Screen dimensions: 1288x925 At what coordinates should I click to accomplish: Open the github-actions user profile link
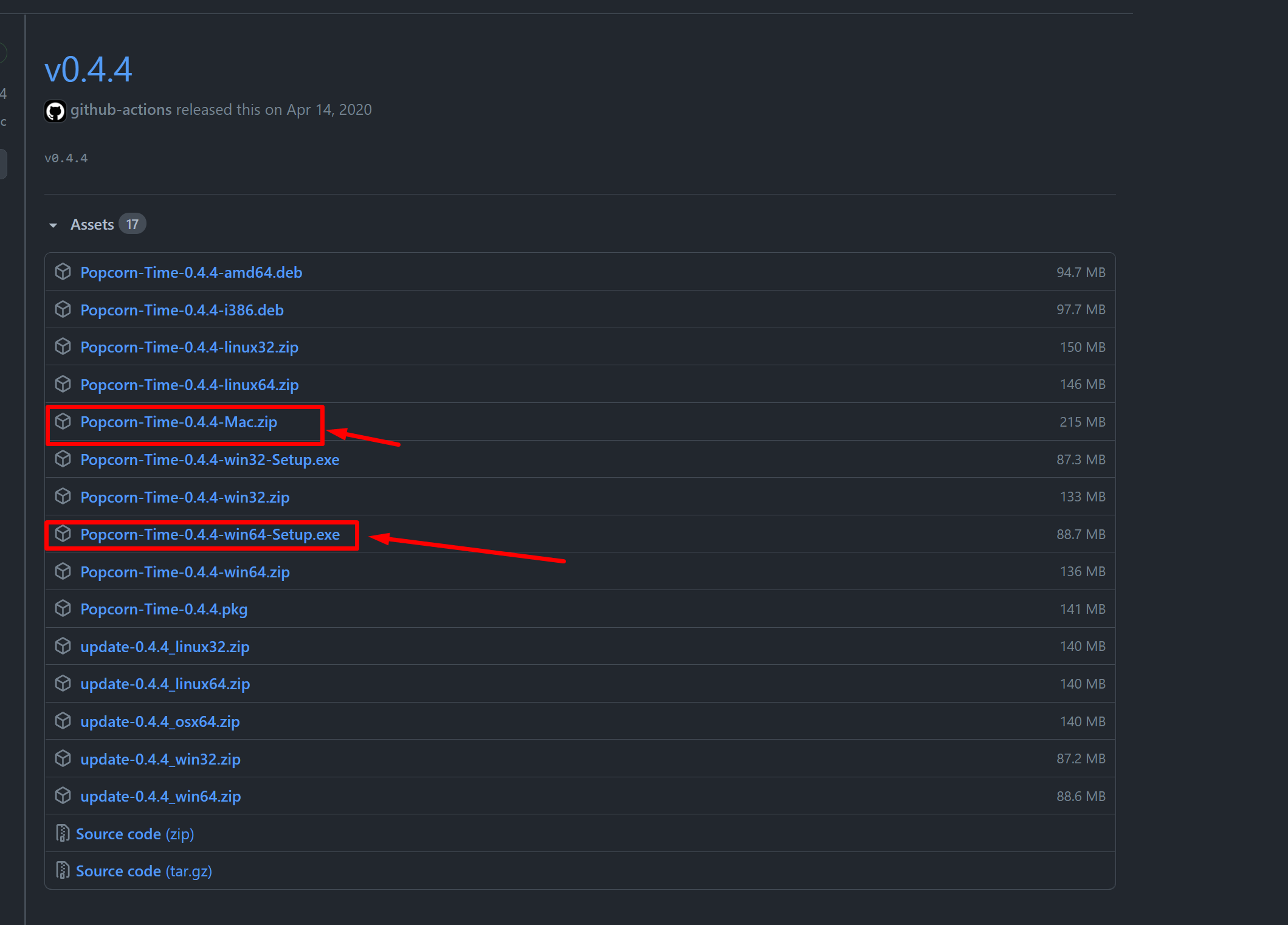click(121, 109)
